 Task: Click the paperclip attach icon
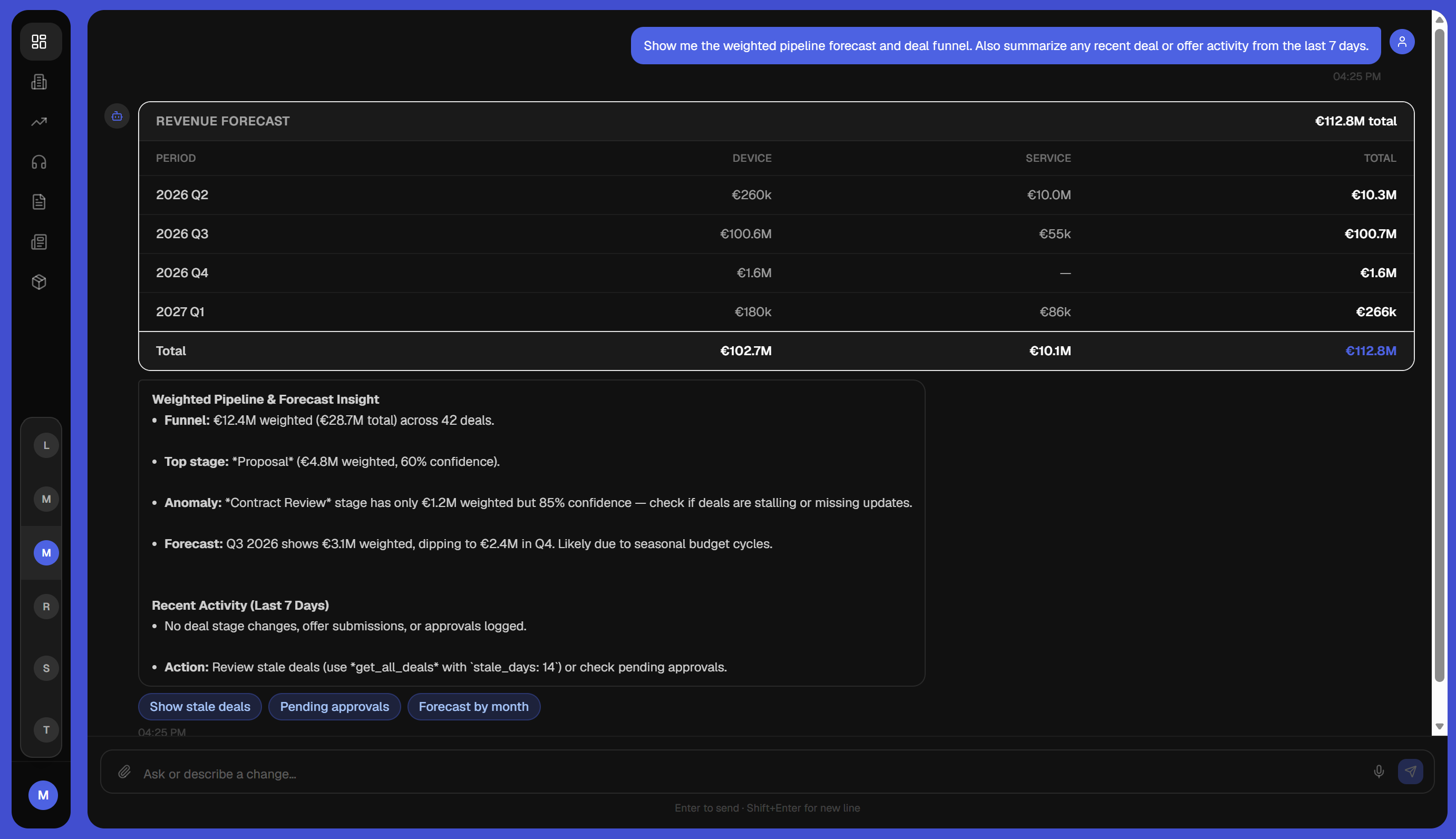tap(124, 772)
